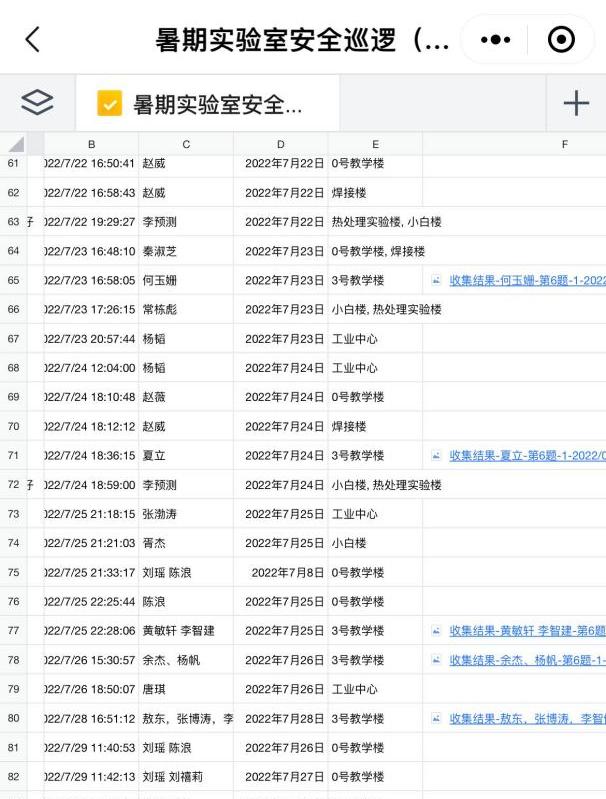Screen dimensions: 606x799
Task: Click image icon beside 夏立 attachment link
Action: (436, 455)
